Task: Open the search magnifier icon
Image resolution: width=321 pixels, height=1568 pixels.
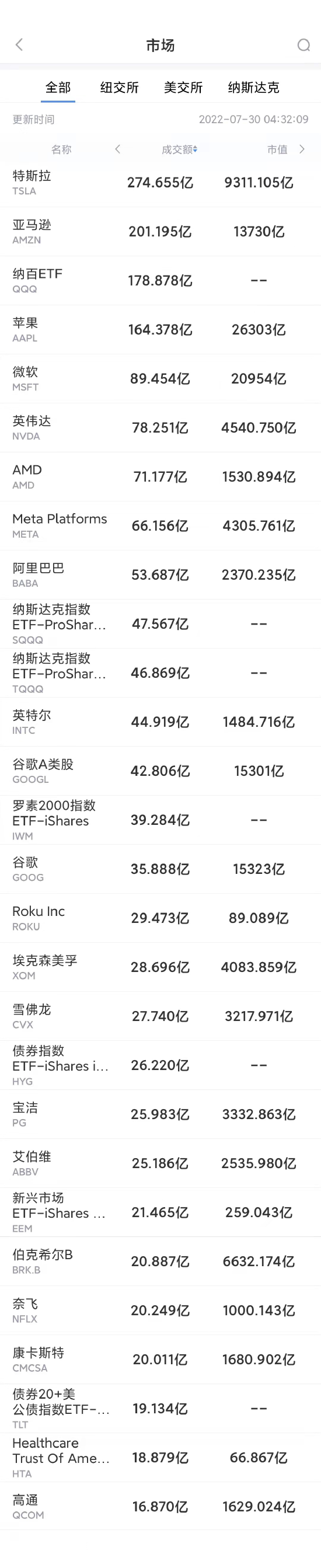Action: (x=303, y=45)
